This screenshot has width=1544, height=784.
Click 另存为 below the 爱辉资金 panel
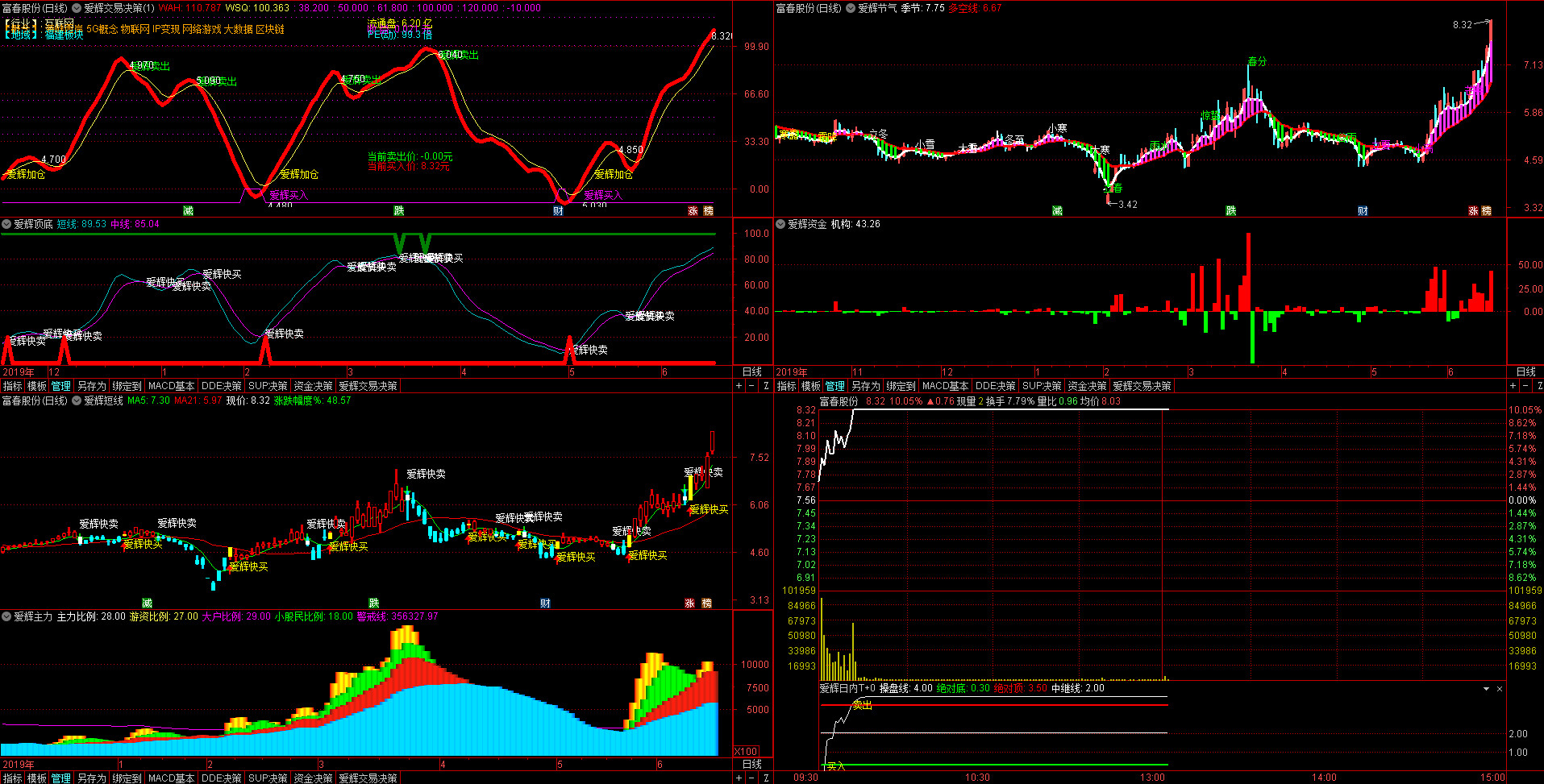865,386
